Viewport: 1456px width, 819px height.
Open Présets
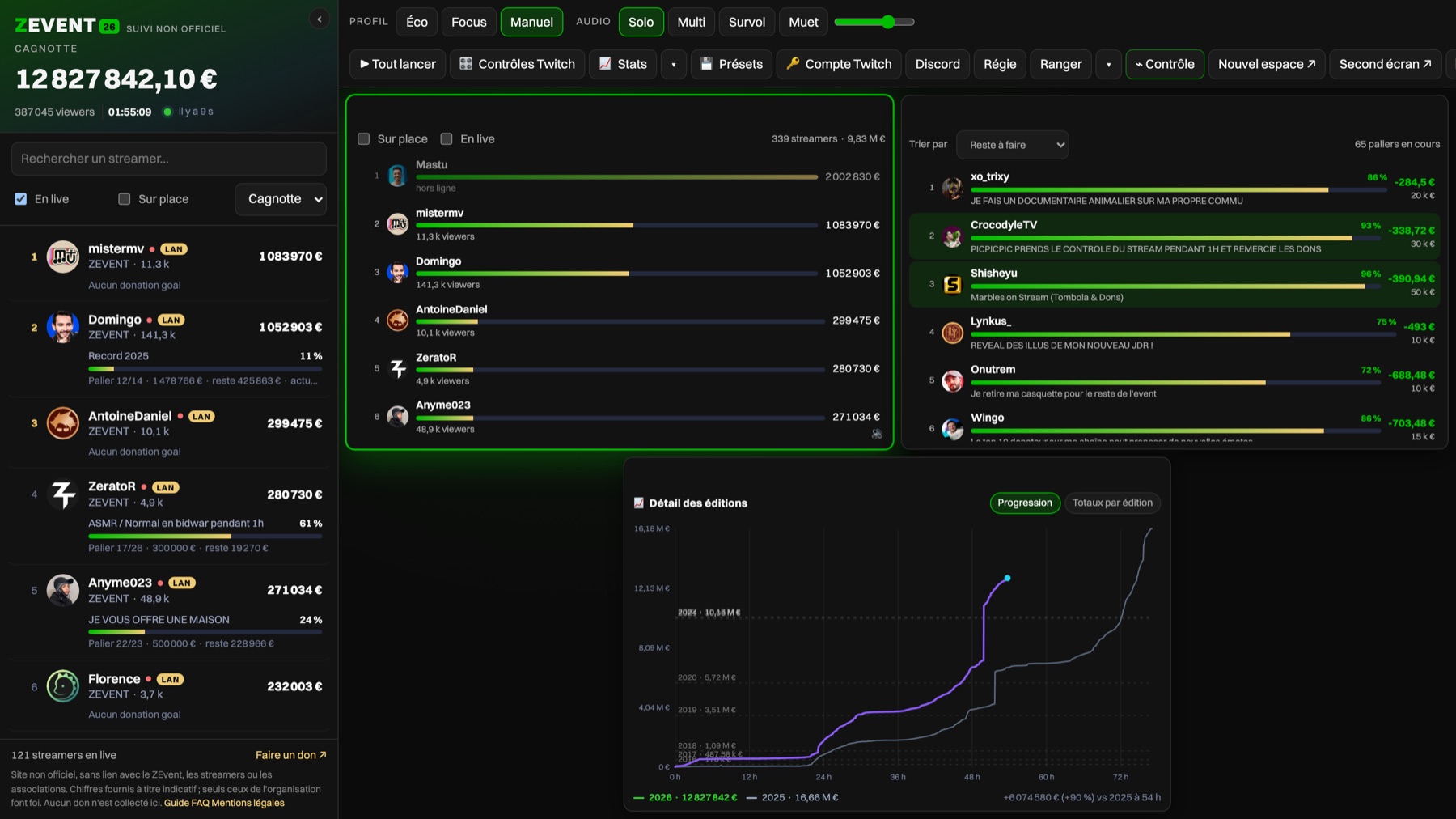click(731, 64)
